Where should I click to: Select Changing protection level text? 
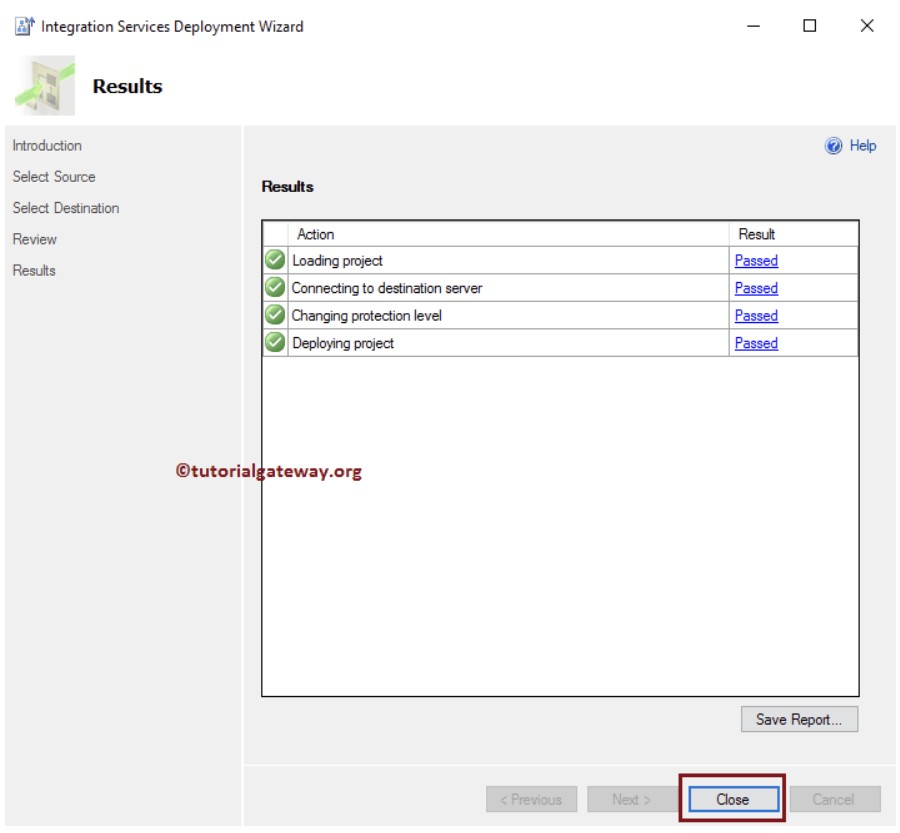coord(367,316)
